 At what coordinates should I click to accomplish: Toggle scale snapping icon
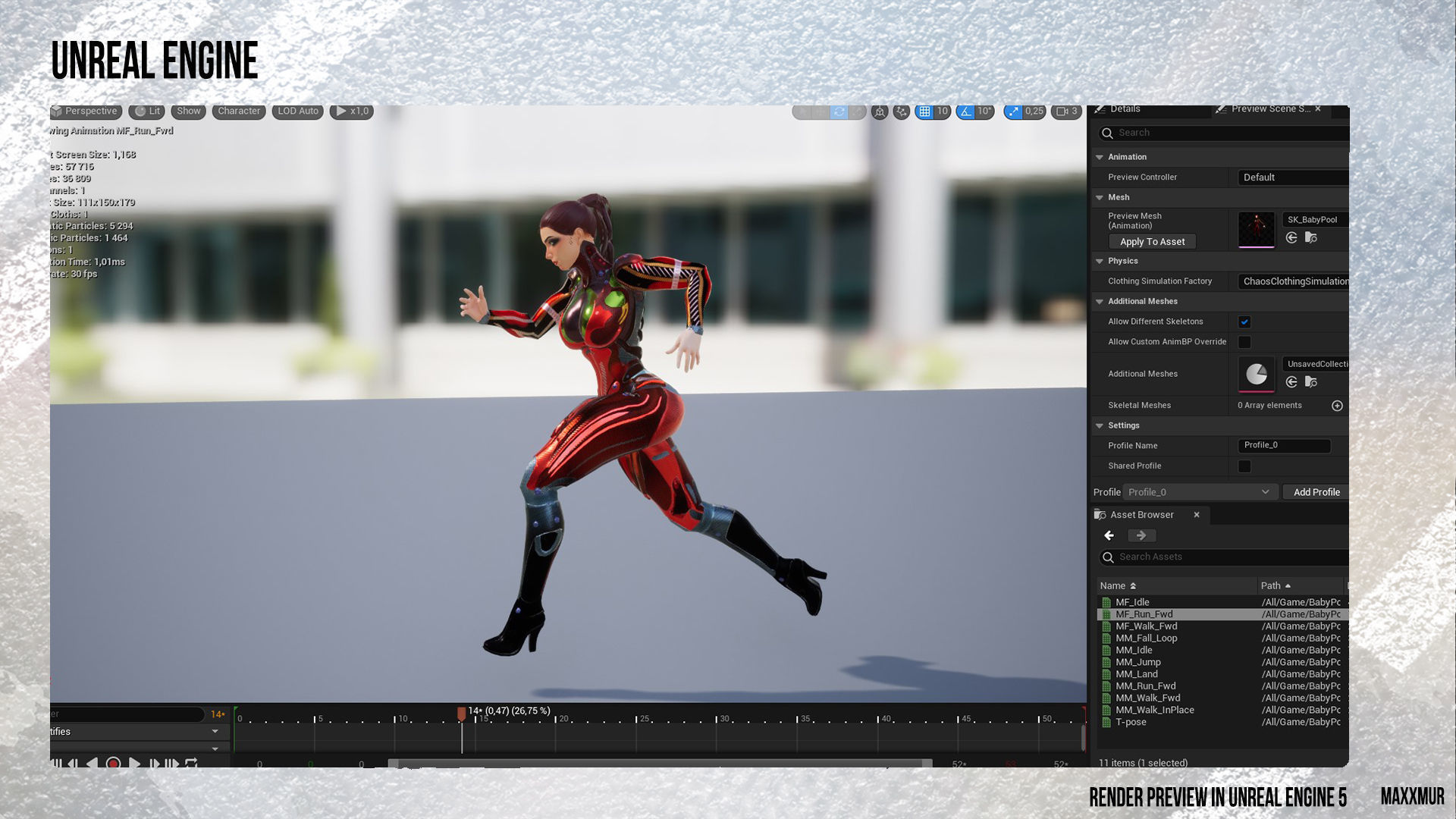pos(1013,111)
